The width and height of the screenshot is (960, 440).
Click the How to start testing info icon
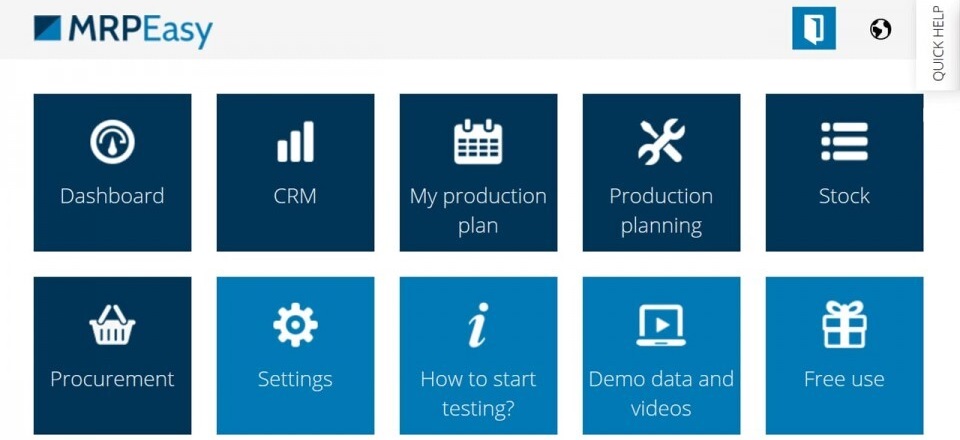click(478, 325)
